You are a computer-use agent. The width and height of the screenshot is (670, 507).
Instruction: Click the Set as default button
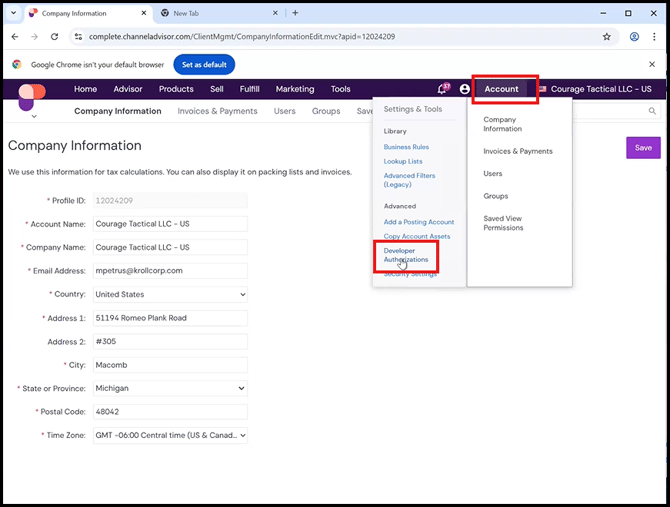[204, 64]
